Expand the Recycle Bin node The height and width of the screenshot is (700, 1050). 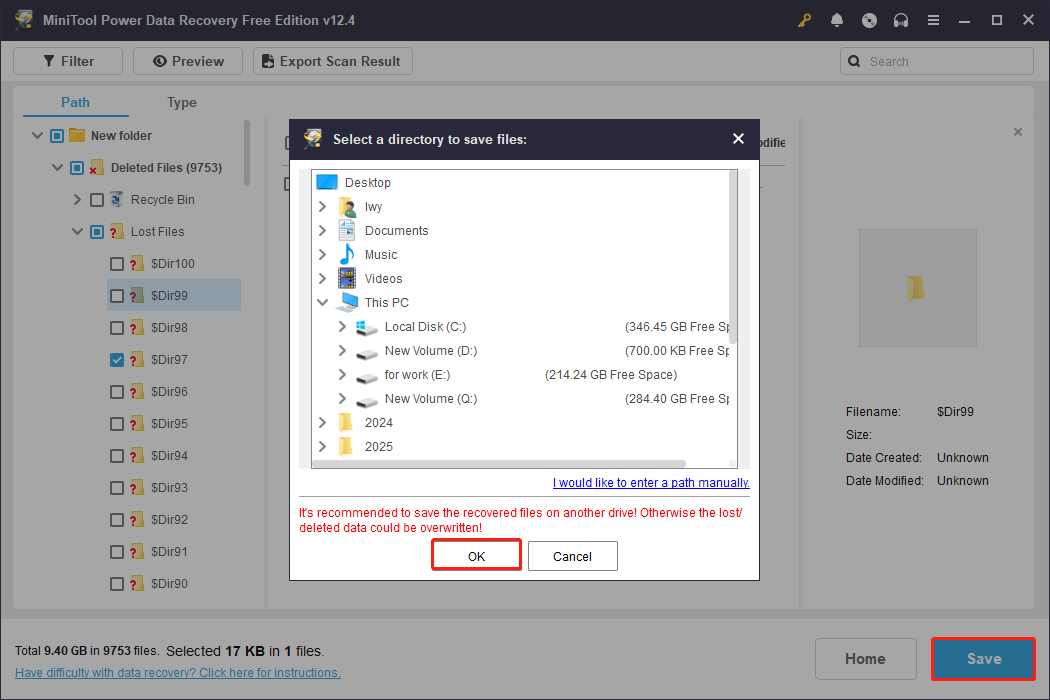[x=77, y=200]
